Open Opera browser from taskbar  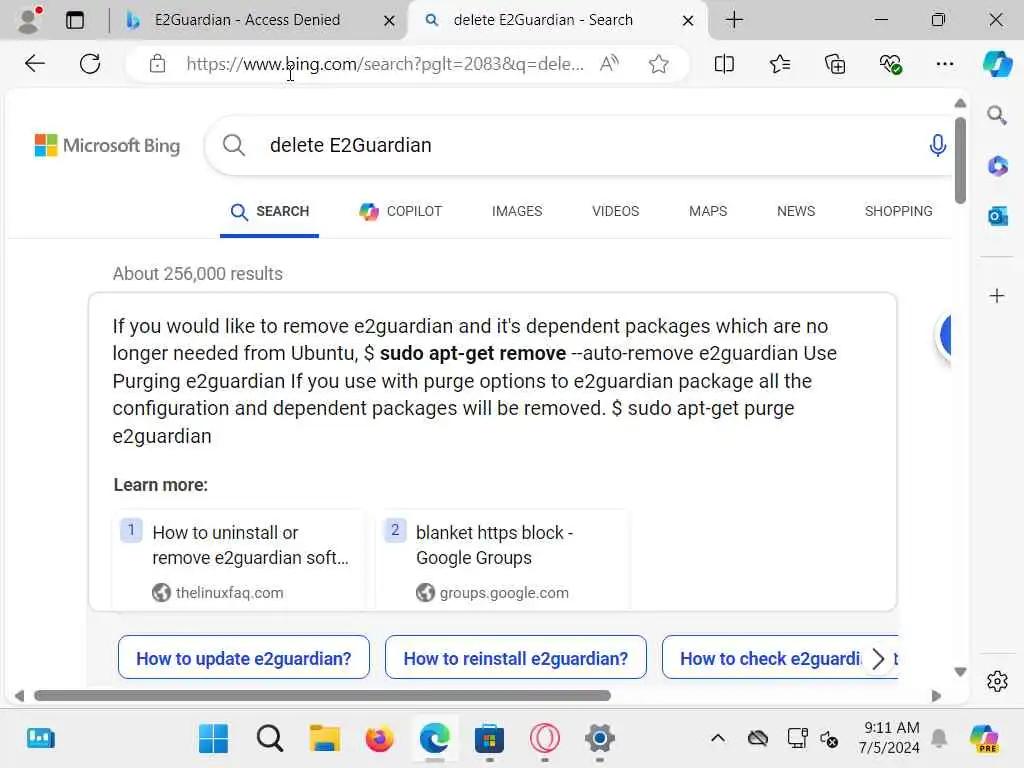pyautogui.click(x=545, y=739)
